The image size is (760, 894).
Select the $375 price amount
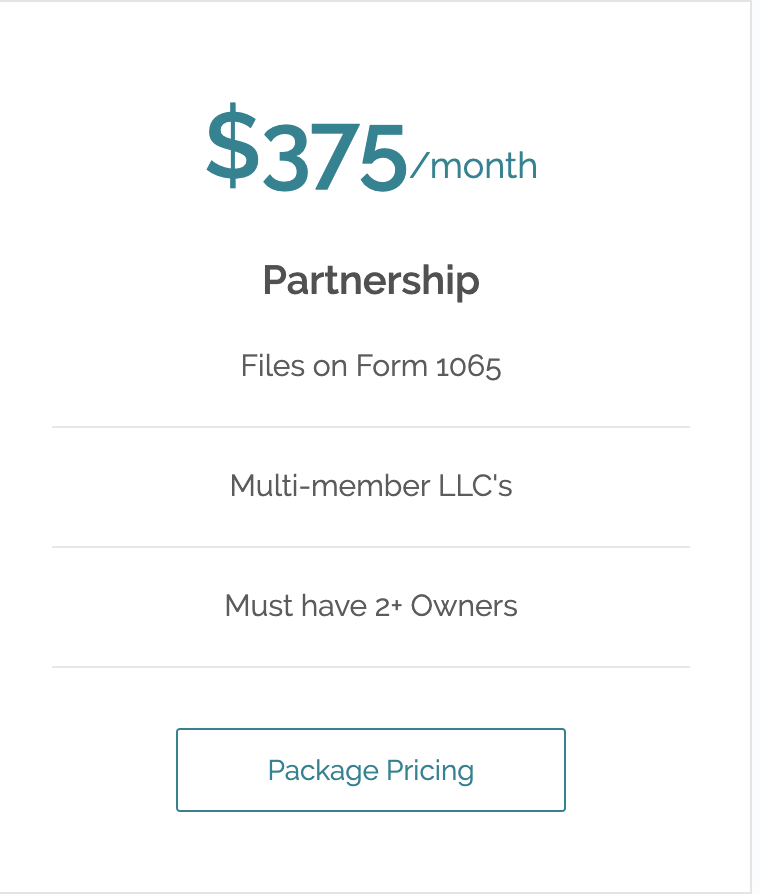pyautogui.click(x=307, y=147)
